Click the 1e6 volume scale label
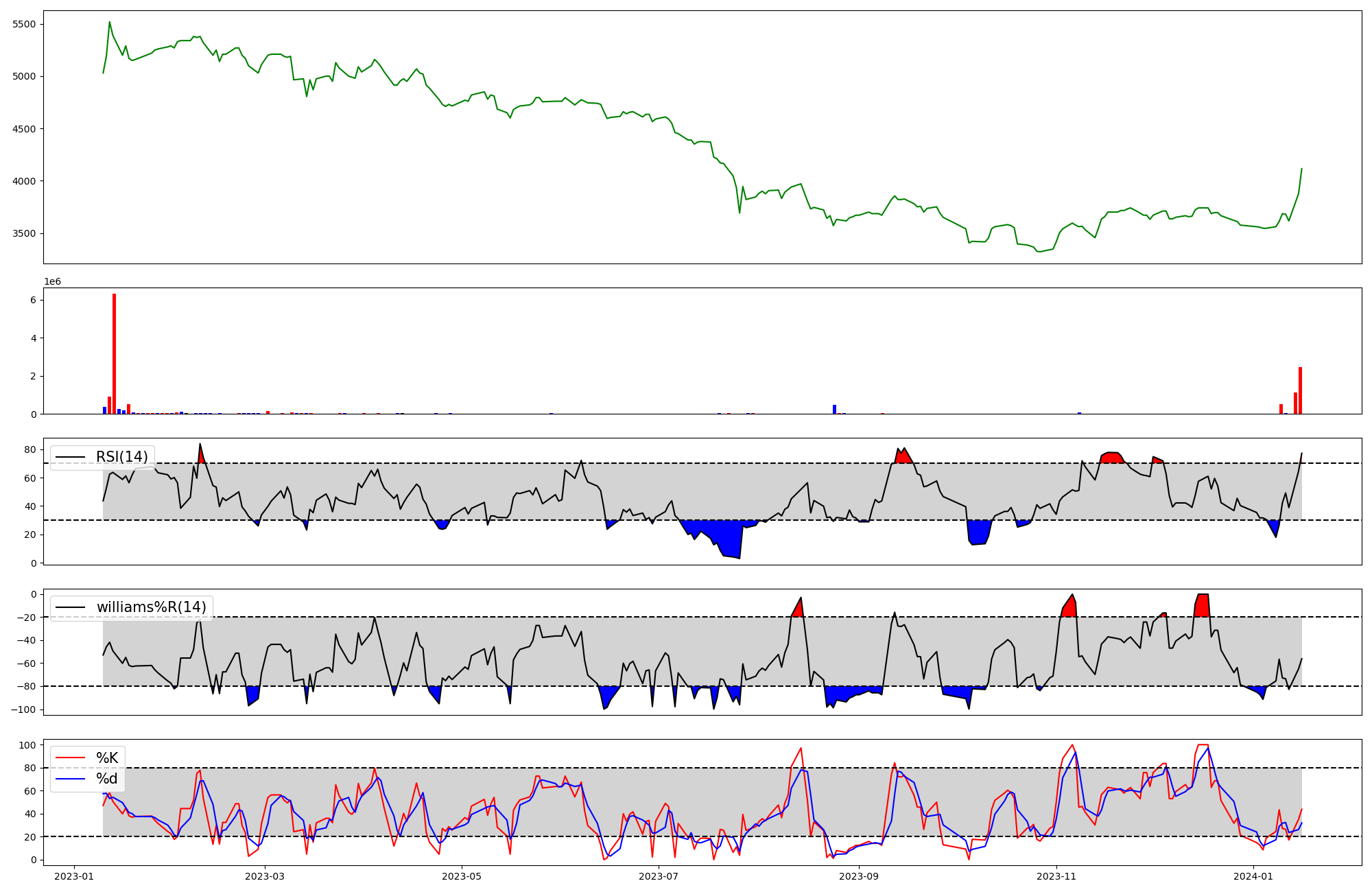This screenshot has width=1372, height=892. [53, 282]
